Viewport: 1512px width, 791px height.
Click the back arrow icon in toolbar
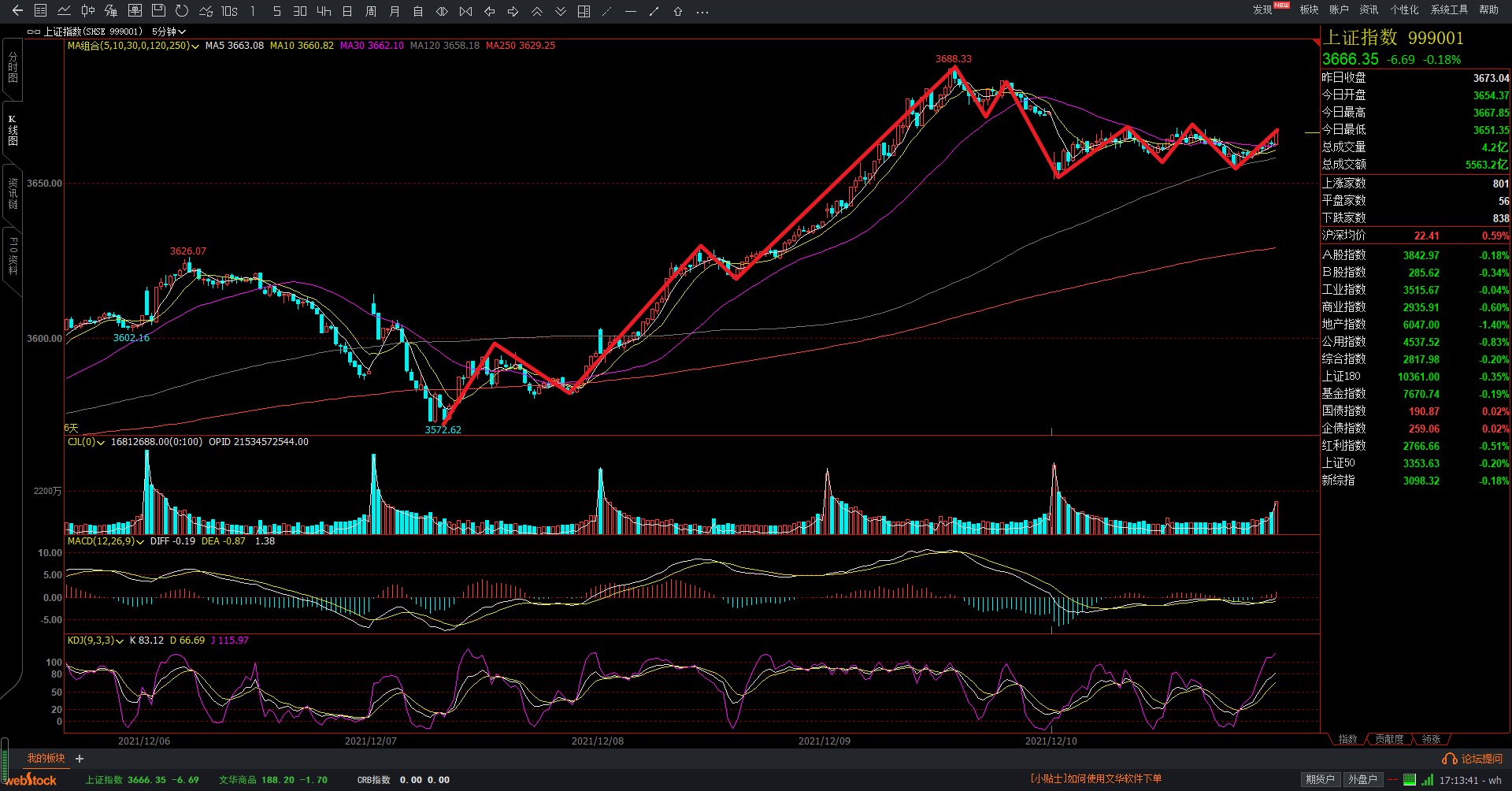click(x=17, y=11)
